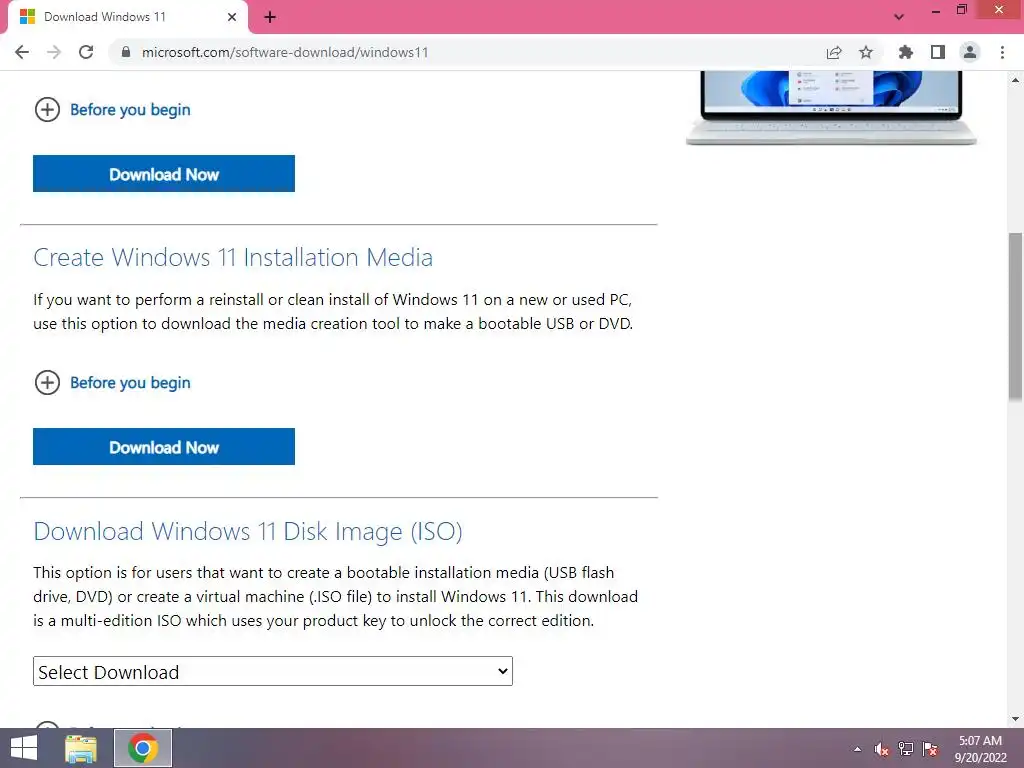Viewport: 1024px width, 768px height.
Task: Select the Download Windows 11 tab
Action: (127, 17)
